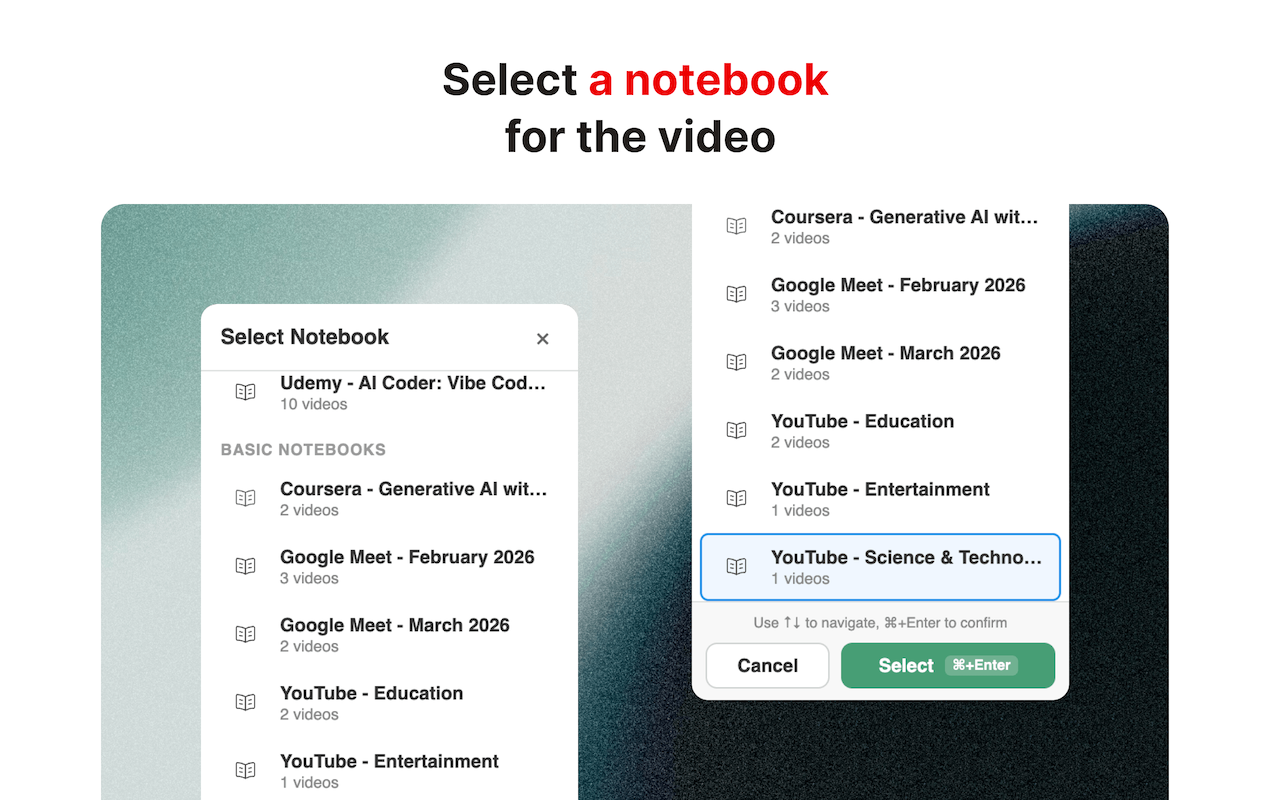Select Coursera - Generative AI notebook in left dialog
The width and height of the screenshot is (1280, 800).
click(x=389, y=498)
